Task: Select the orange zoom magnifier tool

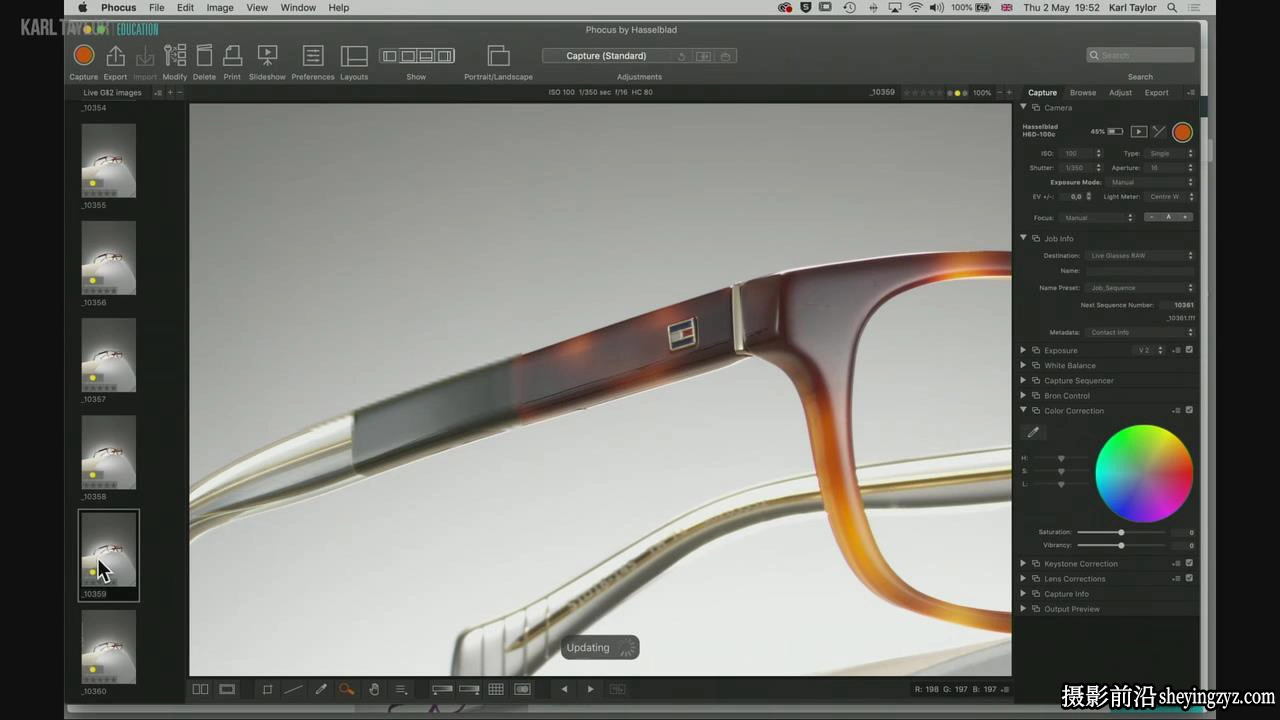Action: click(346, 689)
